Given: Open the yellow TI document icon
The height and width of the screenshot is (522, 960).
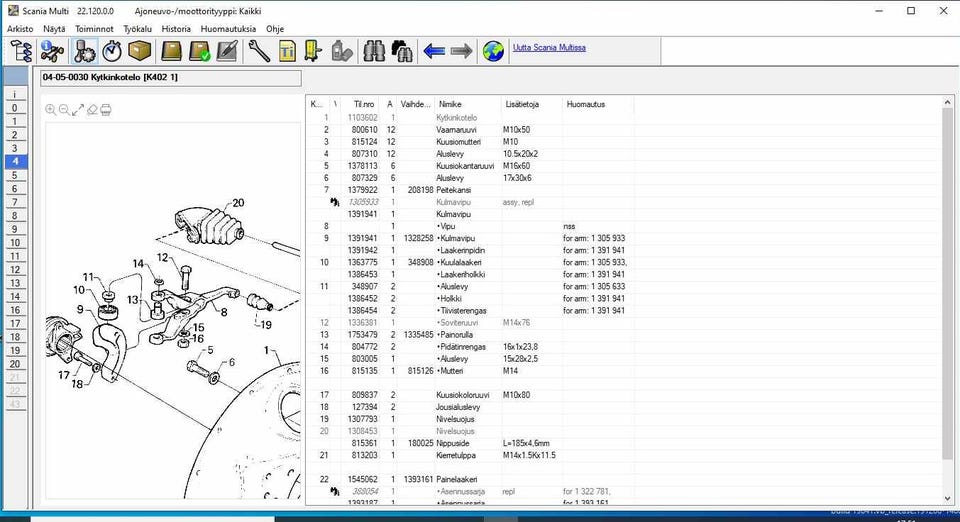Looking at the screenshot, I should 287,51.
